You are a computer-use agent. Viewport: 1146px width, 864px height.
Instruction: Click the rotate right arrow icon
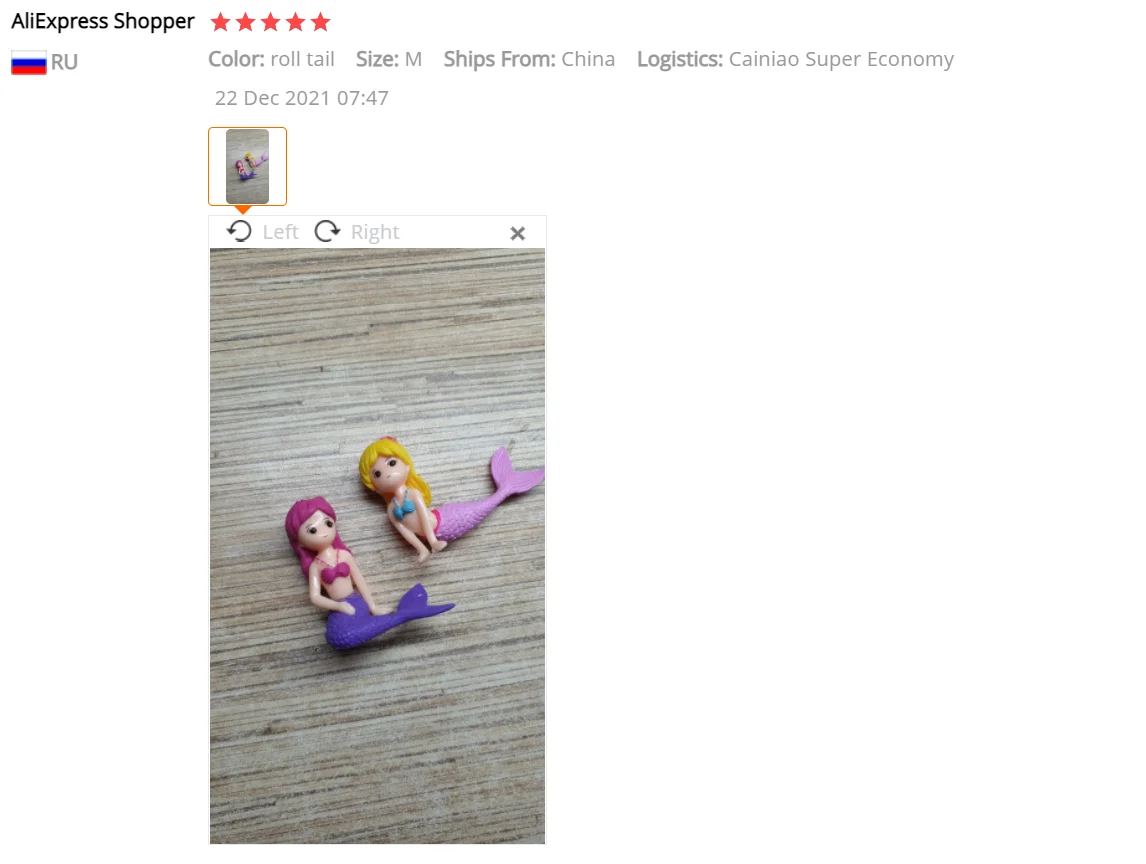click(x=327, y=232)
